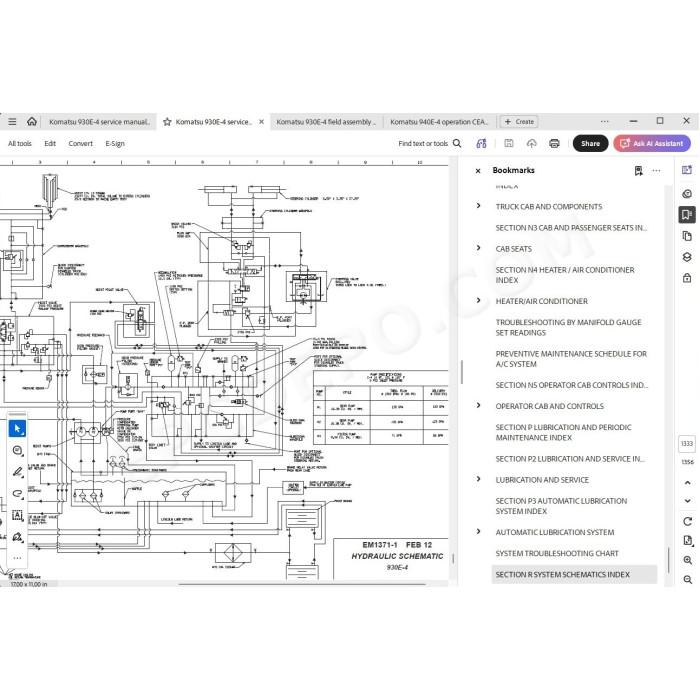Click the link sharing icon beside search
This screenshot has width=700, height=700.
(x=481, y=143)
